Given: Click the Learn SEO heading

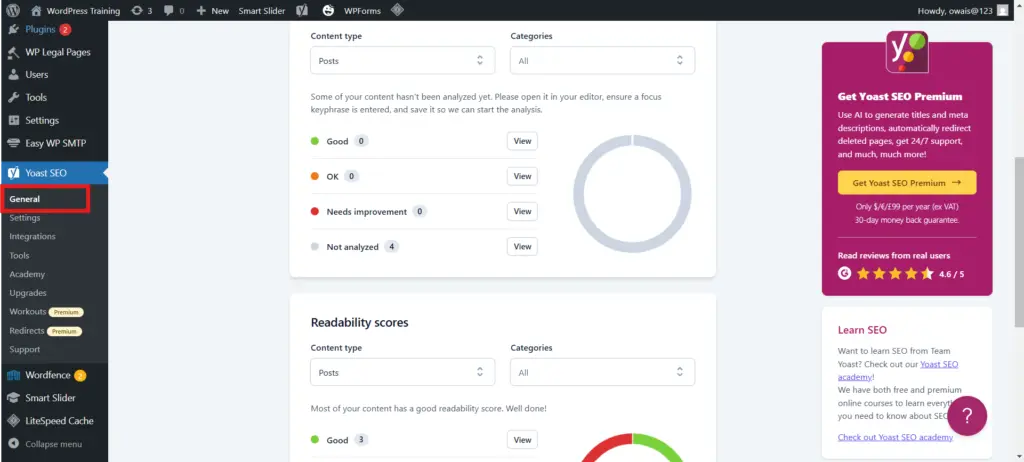Looking at the screenshot, I should pyautogui.click(x=862, y=330).
